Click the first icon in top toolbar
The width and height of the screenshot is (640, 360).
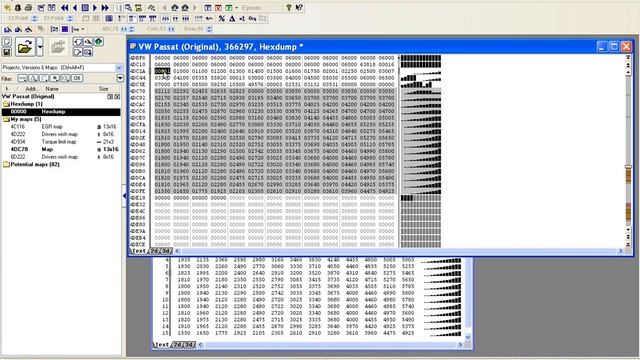click(7, 8)
